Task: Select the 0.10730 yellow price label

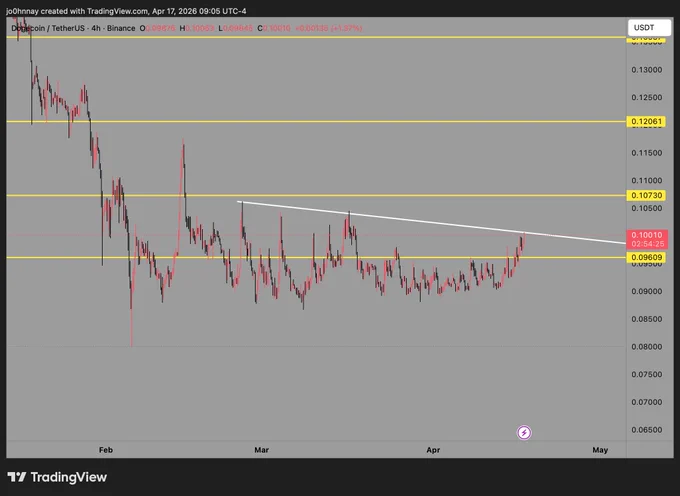Action: pyautogui.click(x=647, y=196)
